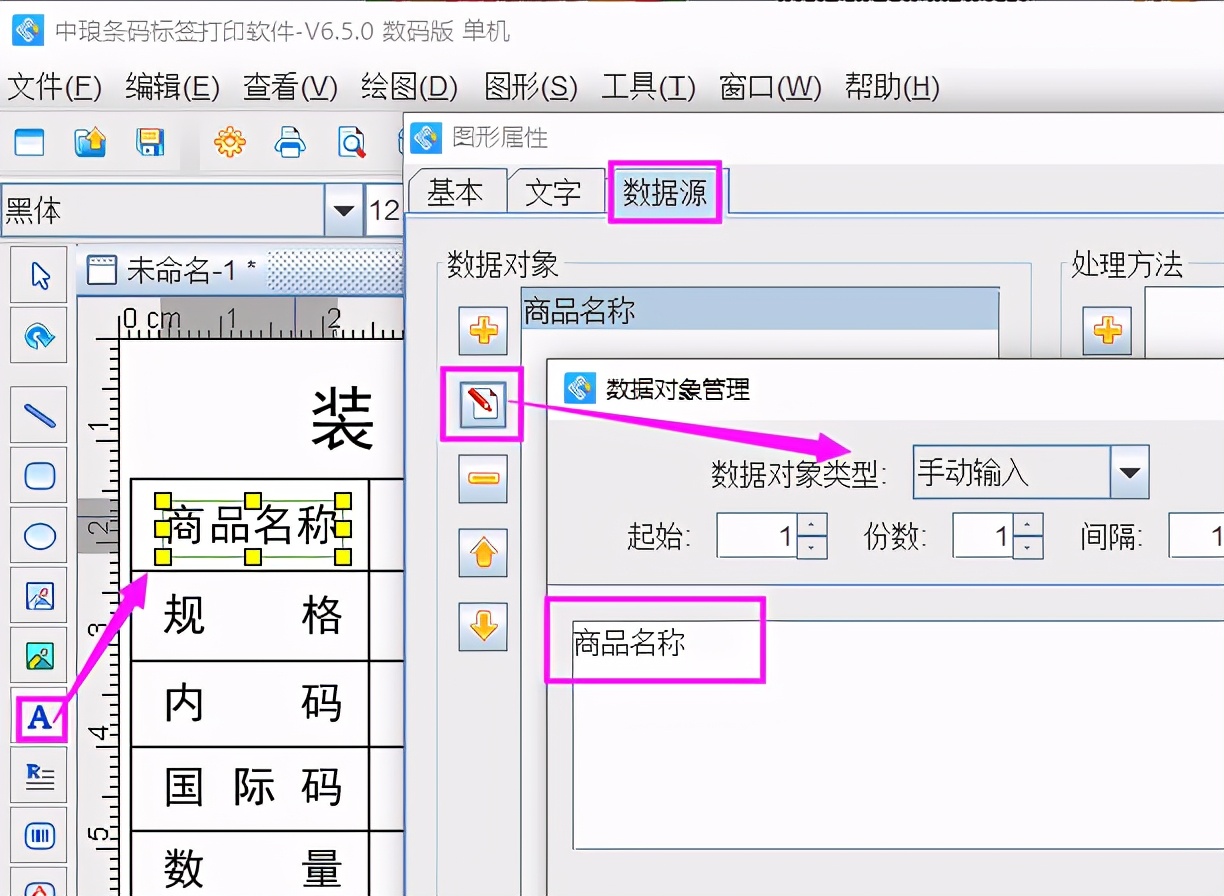Select the vector image tool
The width and height of the screenshot is (1224, 896).
(x=39, y=597)
